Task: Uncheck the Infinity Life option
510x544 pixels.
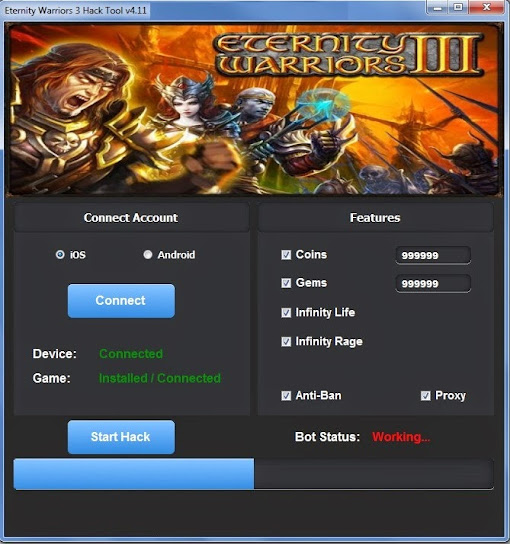Action: pyautogui.click(x=286, y=313)
